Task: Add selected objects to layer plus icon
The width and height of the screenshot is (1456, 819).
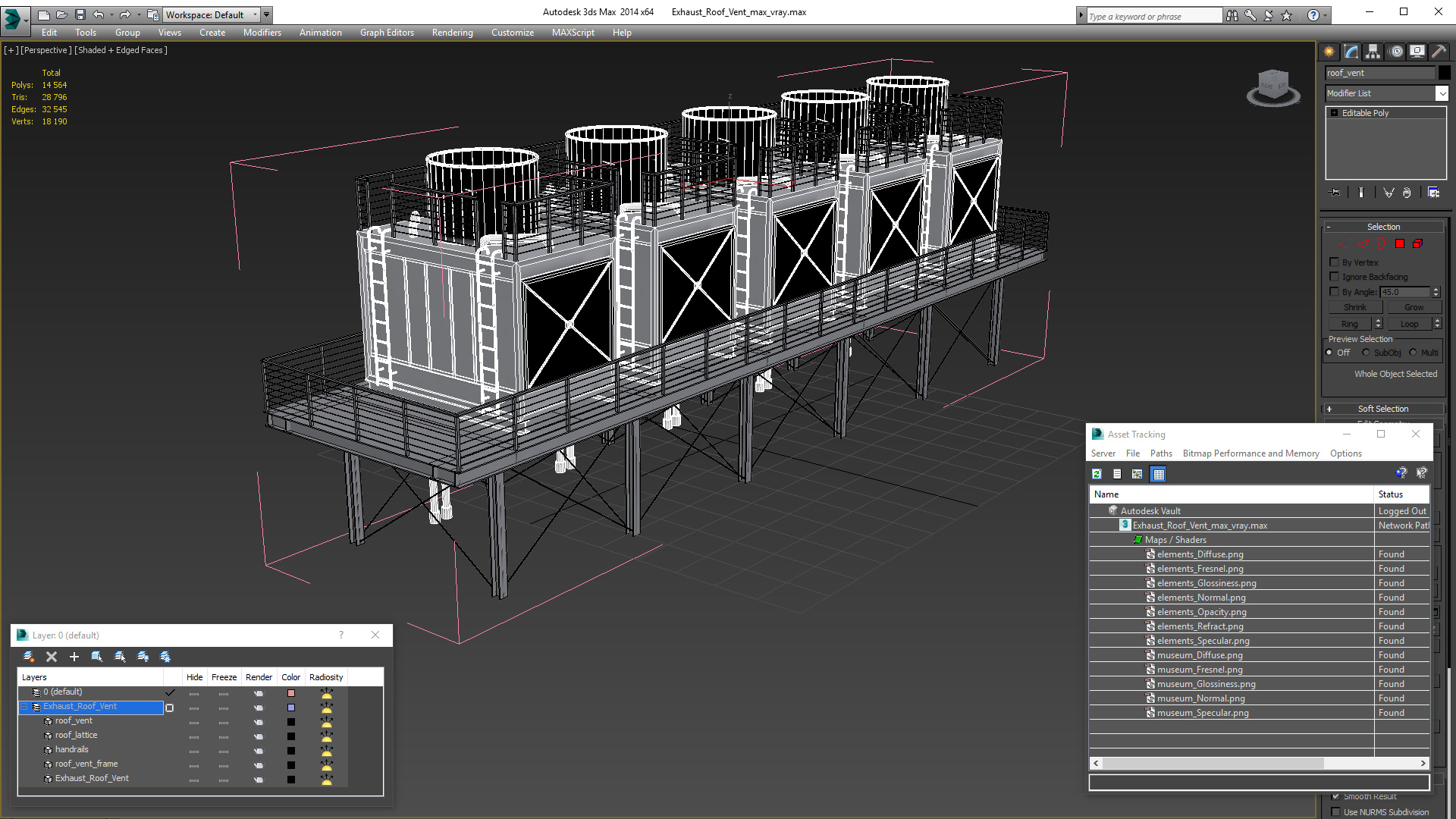Action: pos(74,657)
